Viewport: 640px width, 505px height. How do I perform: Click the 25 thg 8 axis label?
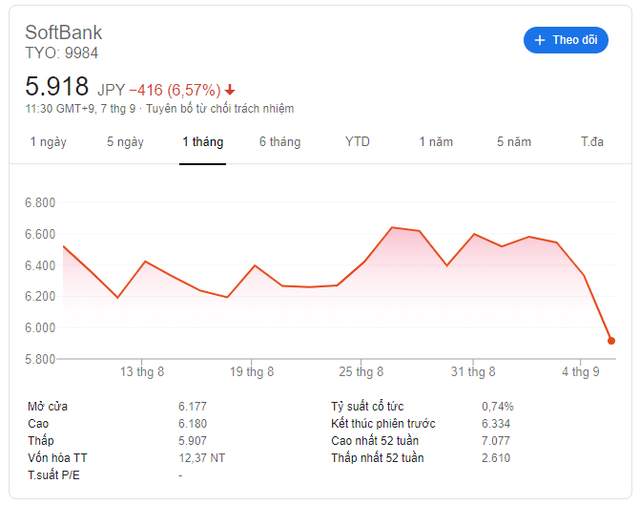click(361, 372)
